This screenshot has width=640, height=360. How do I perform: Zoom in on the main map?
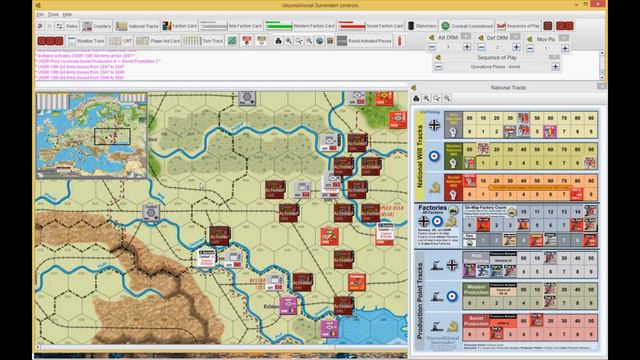(x=289, y=41)
